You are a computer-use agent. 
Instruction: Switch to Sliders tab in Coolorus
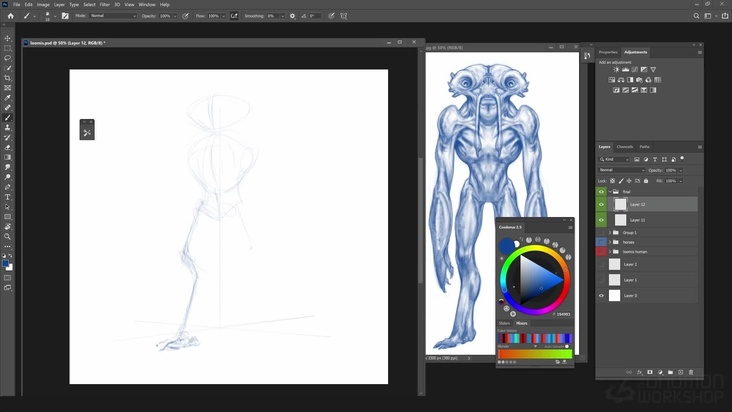click(x=504, y=323)
